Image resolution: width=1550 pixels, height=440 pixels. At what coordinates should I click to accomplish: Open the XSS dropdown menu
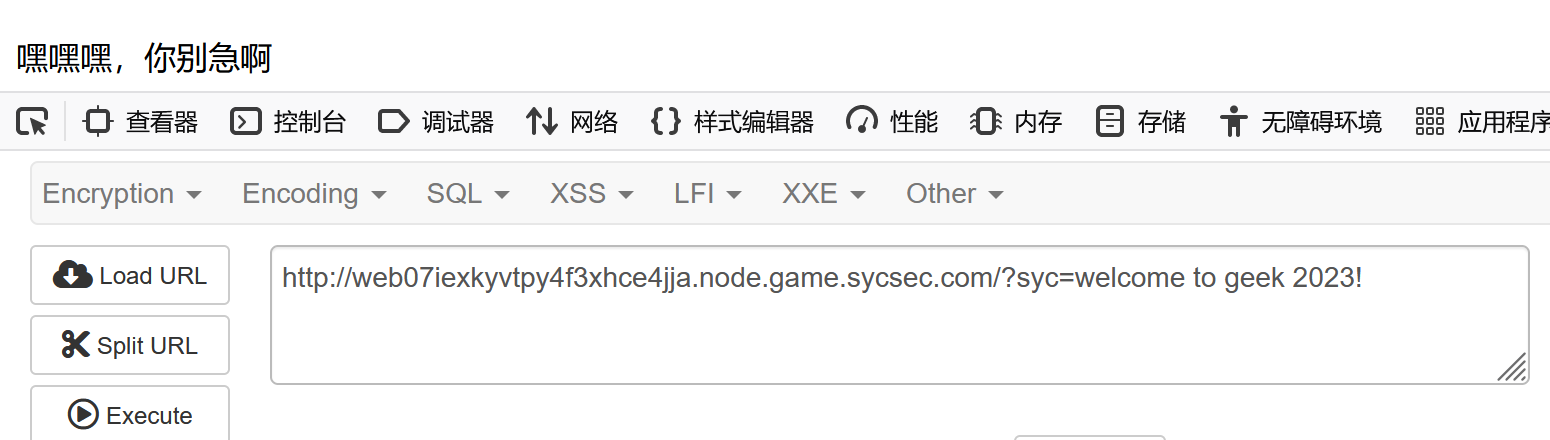click(591, 194)
